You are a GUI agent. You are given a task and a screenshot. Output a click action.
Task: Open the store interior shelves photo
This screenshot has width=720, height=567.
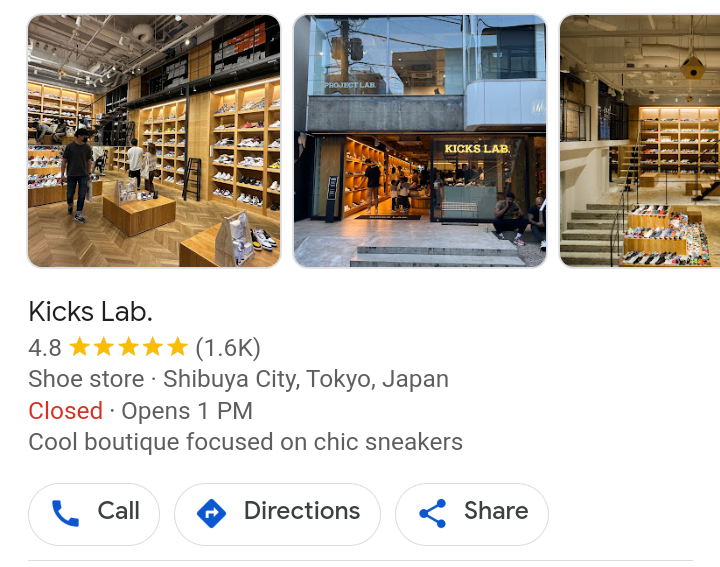(154, 141)
